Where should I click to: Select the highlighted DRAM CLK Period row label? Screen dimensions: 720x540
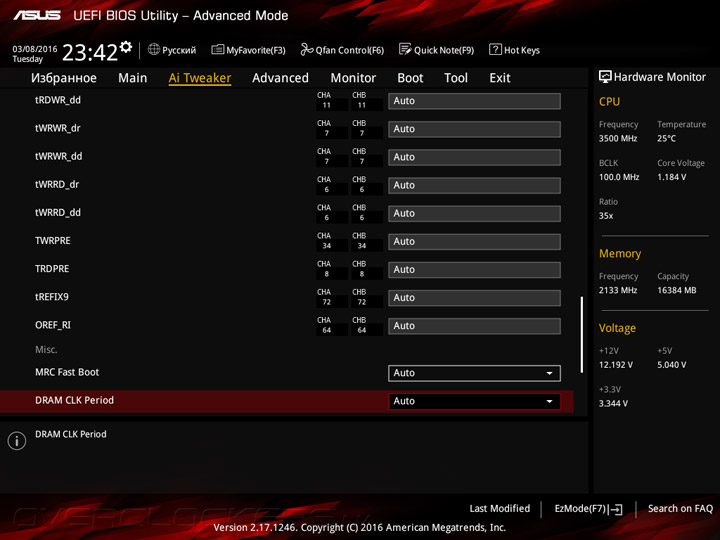pyautogui.click(x=74, y=400)
